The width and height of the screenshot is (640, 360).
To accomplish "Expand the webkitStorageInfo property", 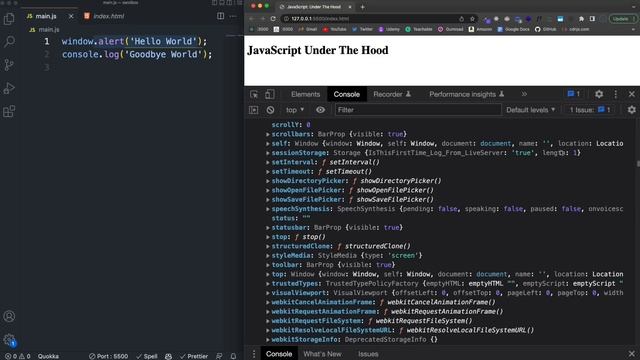I will tap(268, 340).
